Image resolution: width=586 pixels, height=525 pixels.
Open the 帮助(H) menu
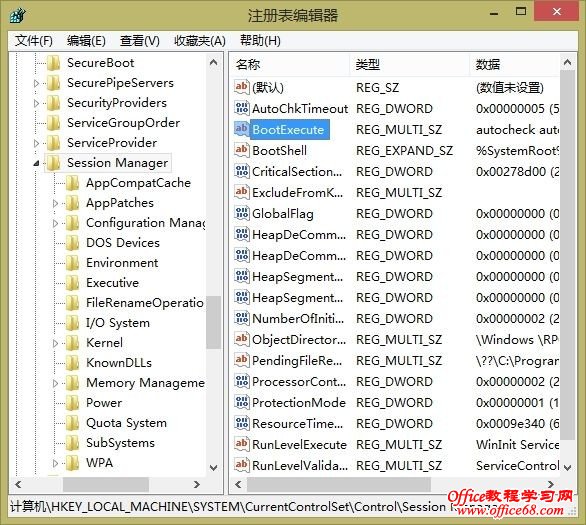click(260, 40)
